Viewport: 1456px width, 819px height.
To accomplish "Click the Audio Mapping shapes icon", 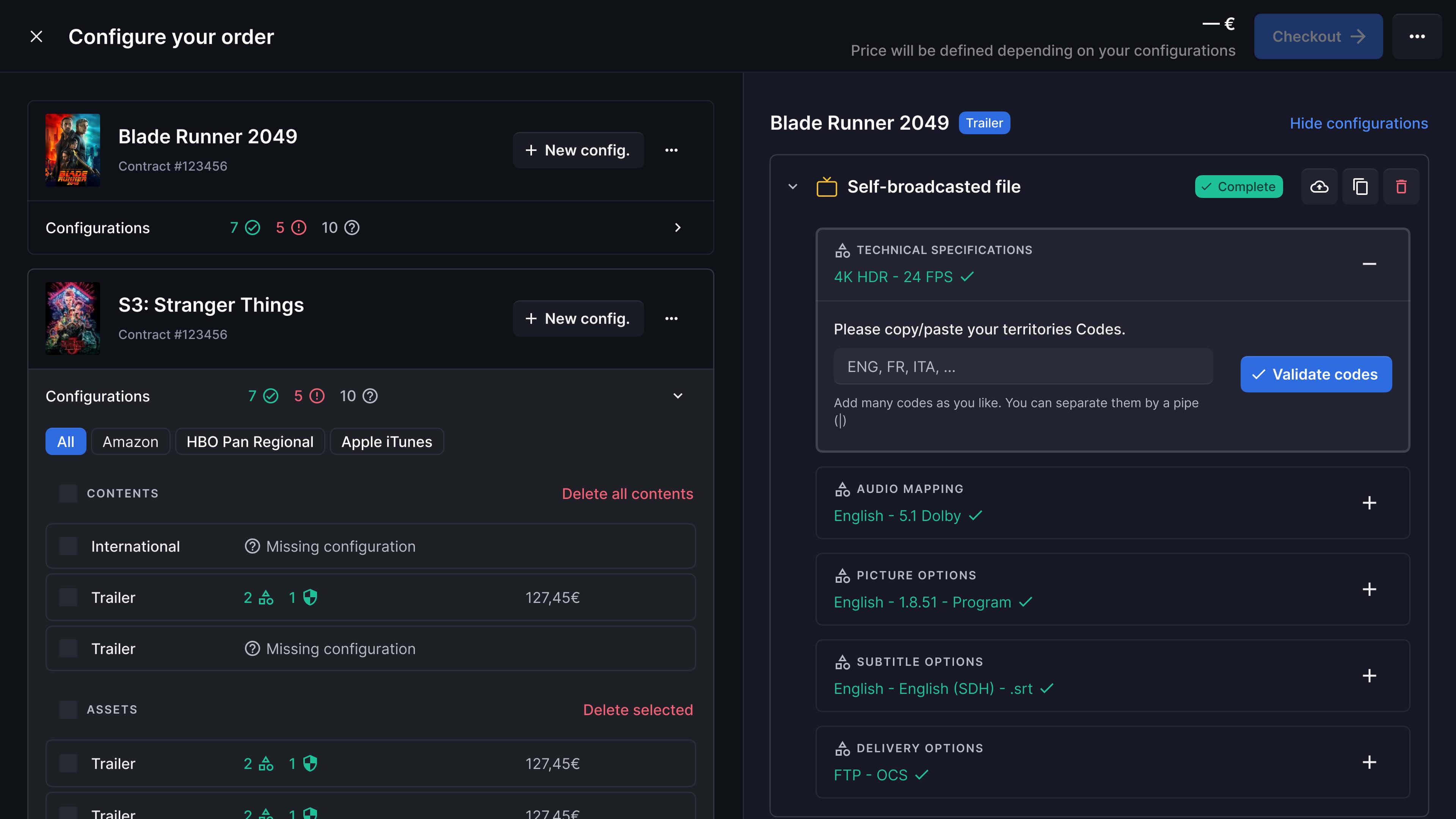I will 842,489.
